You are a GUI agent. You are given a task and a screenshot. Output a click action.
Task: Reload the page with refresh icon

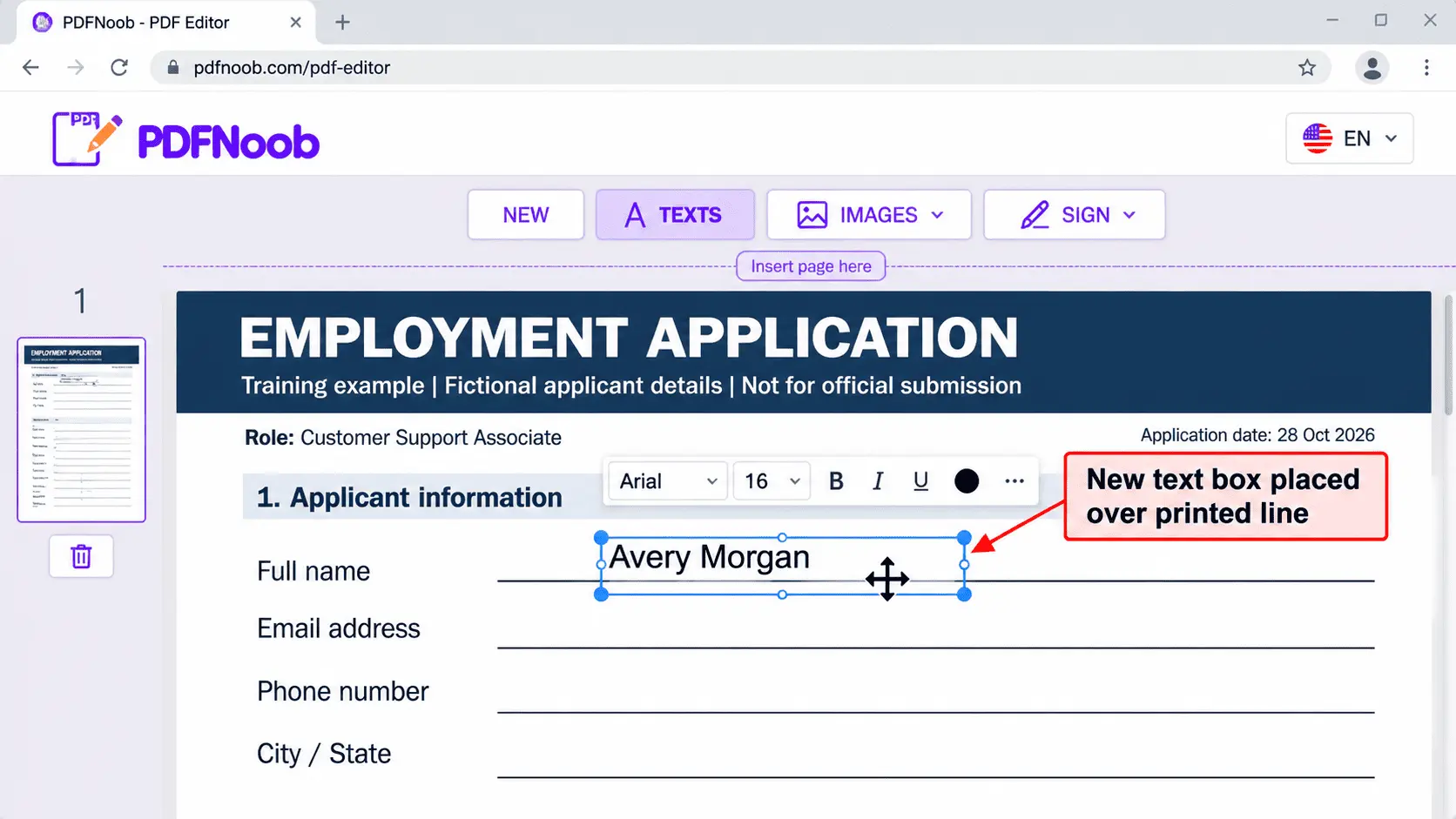point(119,68)
